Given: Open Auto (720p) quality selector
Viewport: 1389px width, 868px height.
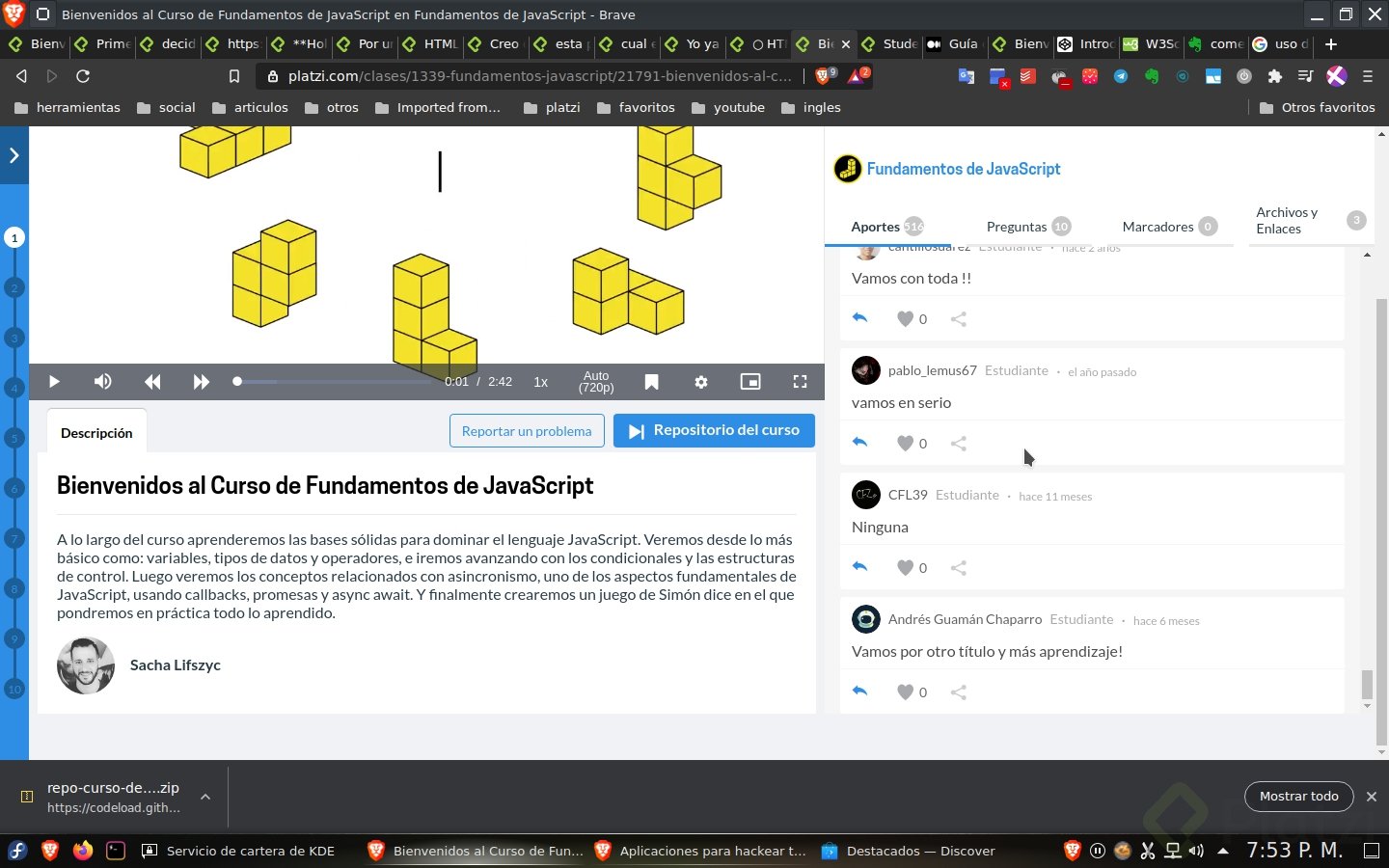Looking at the screenshot, I should tap(596, 382).
